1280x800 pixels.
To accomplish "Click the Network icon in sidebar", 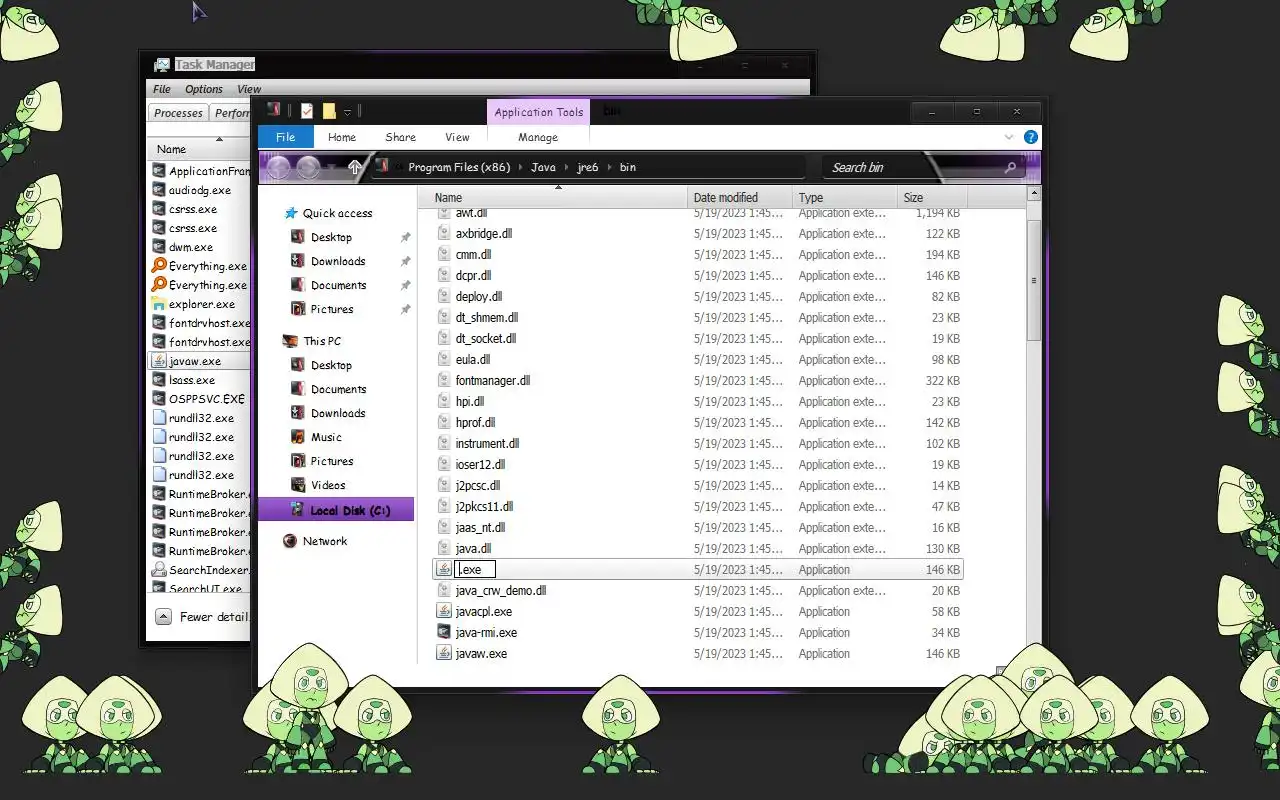I will coord(290,541).
